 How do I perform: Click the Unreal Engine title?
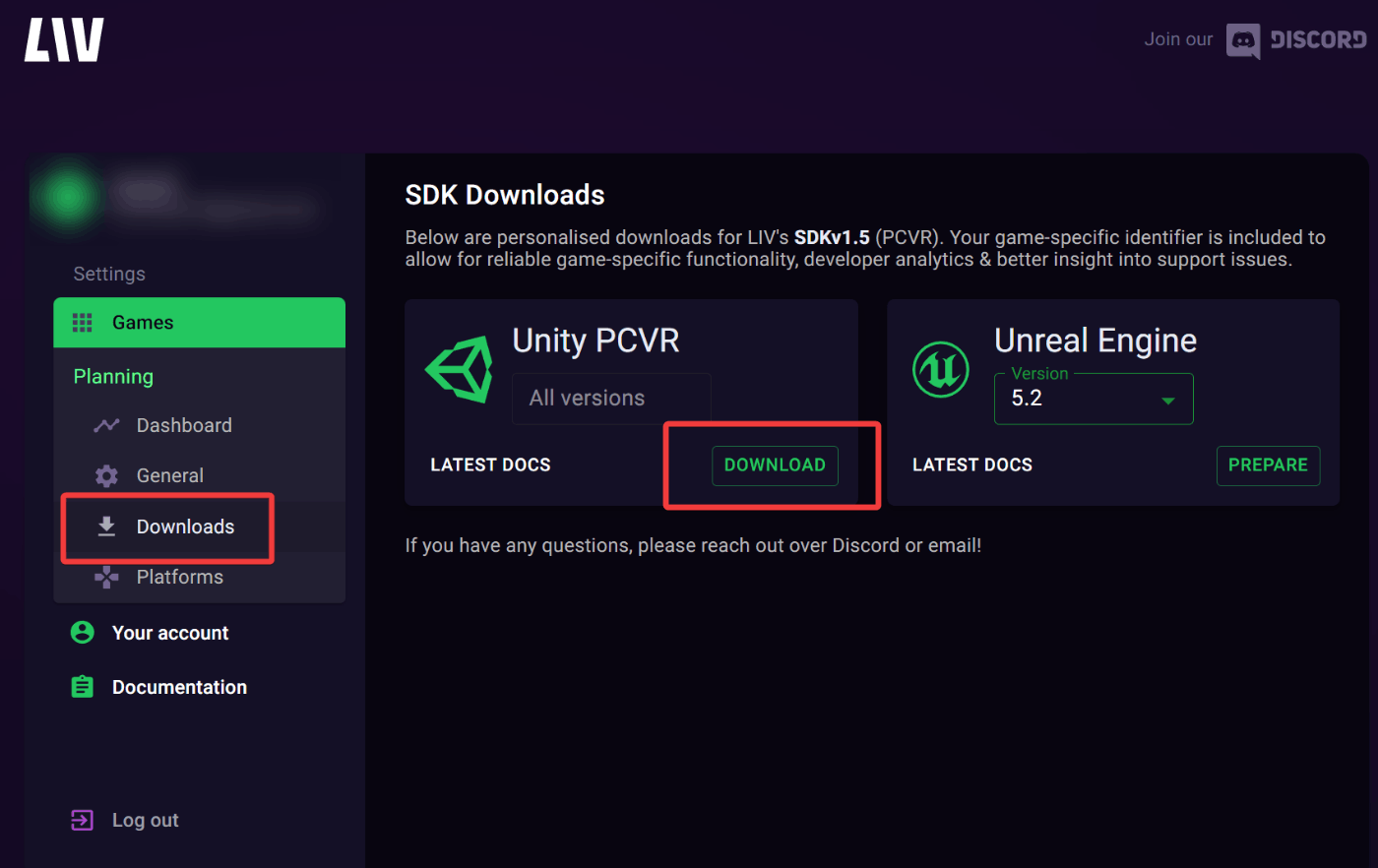coord(1096,341)
